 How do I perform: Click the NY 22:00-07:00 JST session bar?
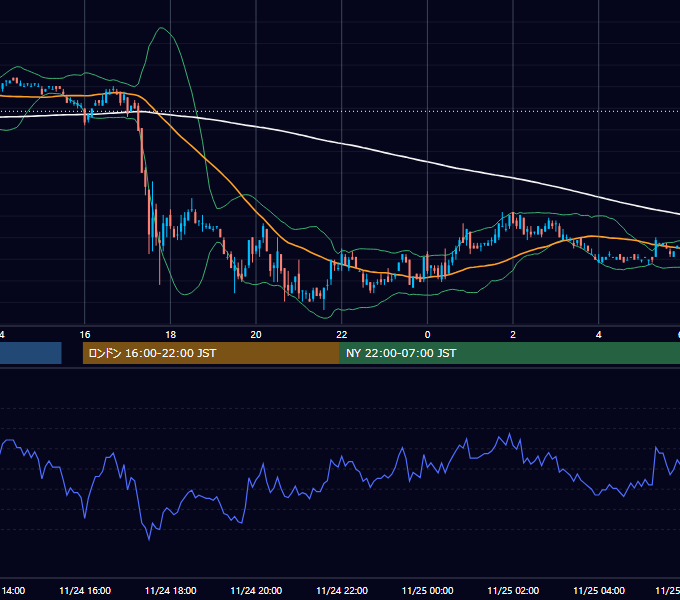coord(510,353)
